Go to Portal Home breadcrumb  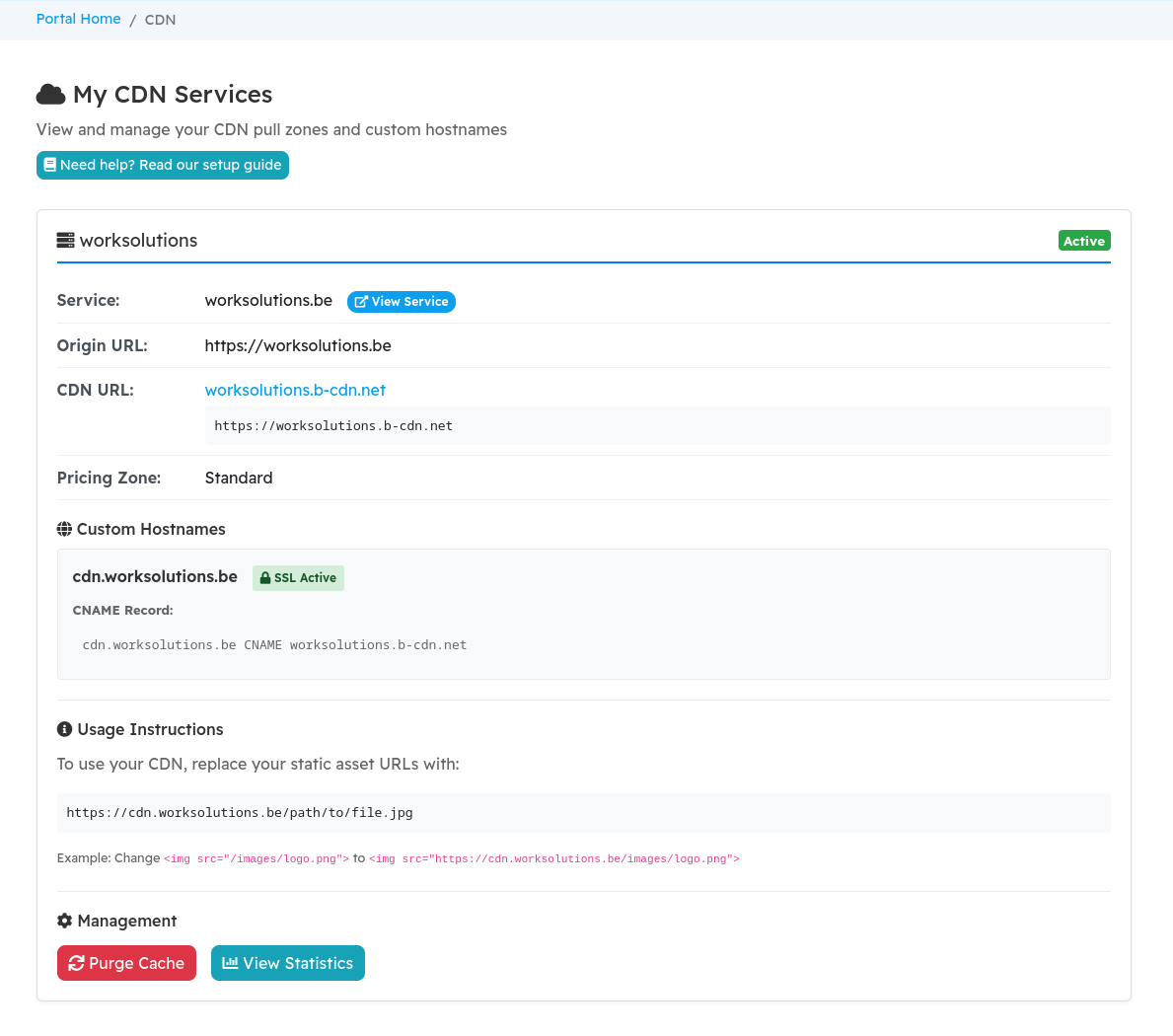click(x=78, y=20)
